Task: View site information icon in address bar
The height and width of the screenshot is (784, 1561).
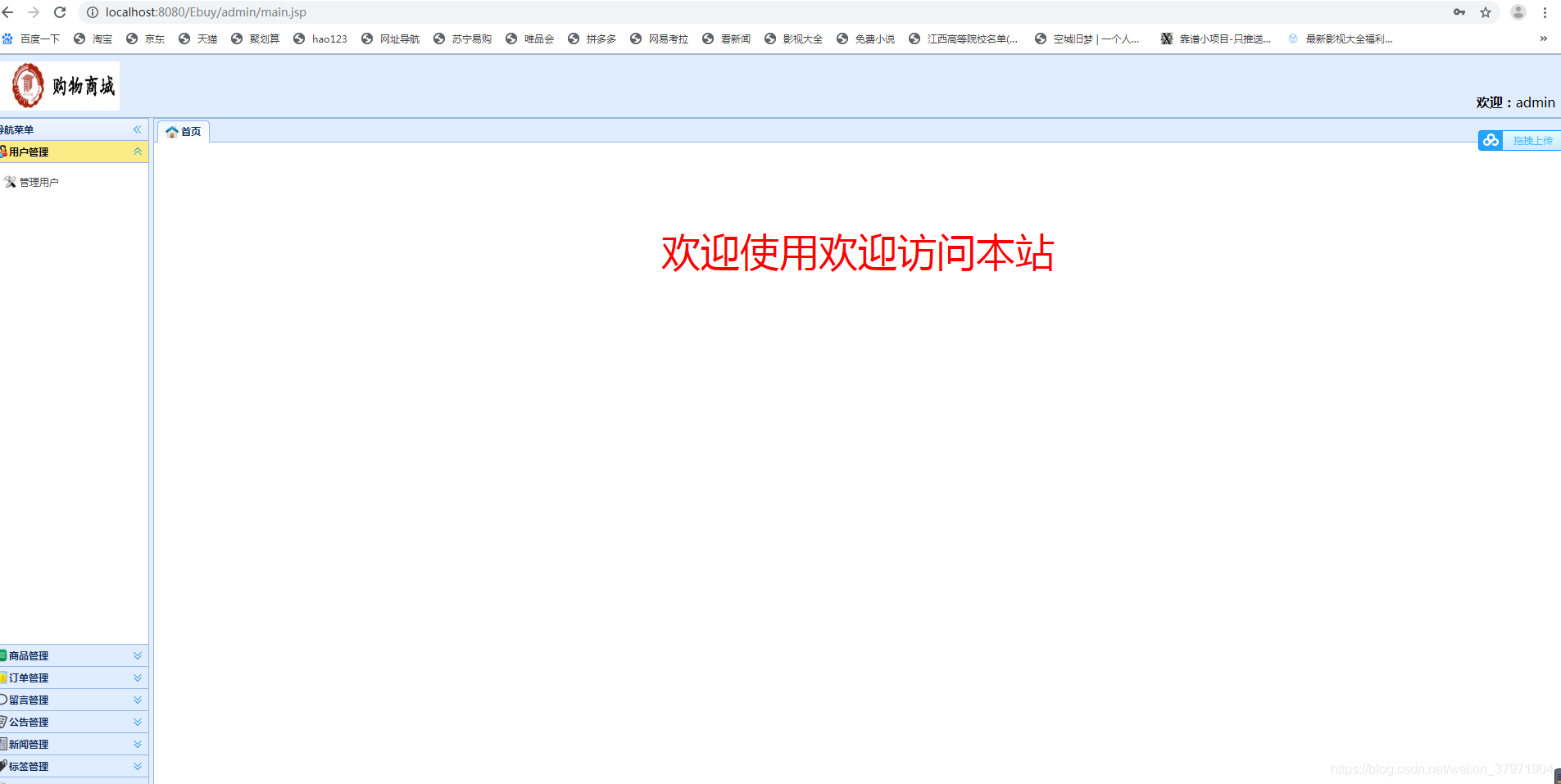Action: pyautogui.click(x=93, y=12)
